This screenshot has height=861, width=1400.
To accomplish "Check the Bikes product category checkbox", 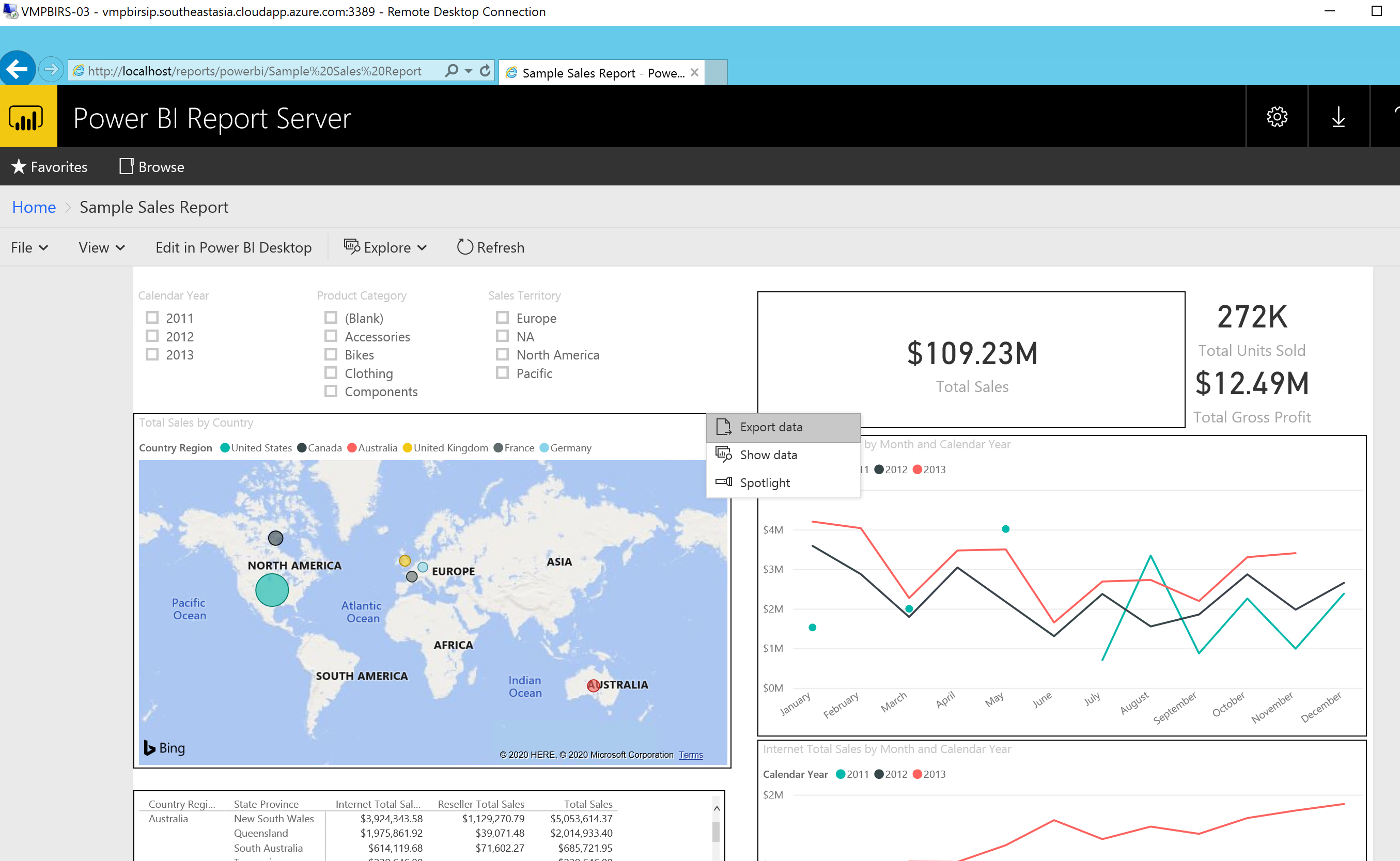I will pos(331,354).
